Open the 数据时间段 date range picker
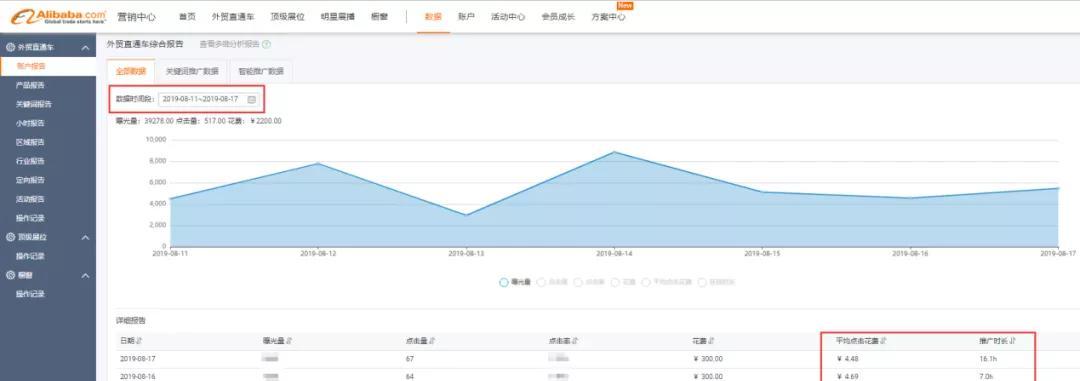Image resolution: width=1080 pixels, height=381 pixels. 208,99
